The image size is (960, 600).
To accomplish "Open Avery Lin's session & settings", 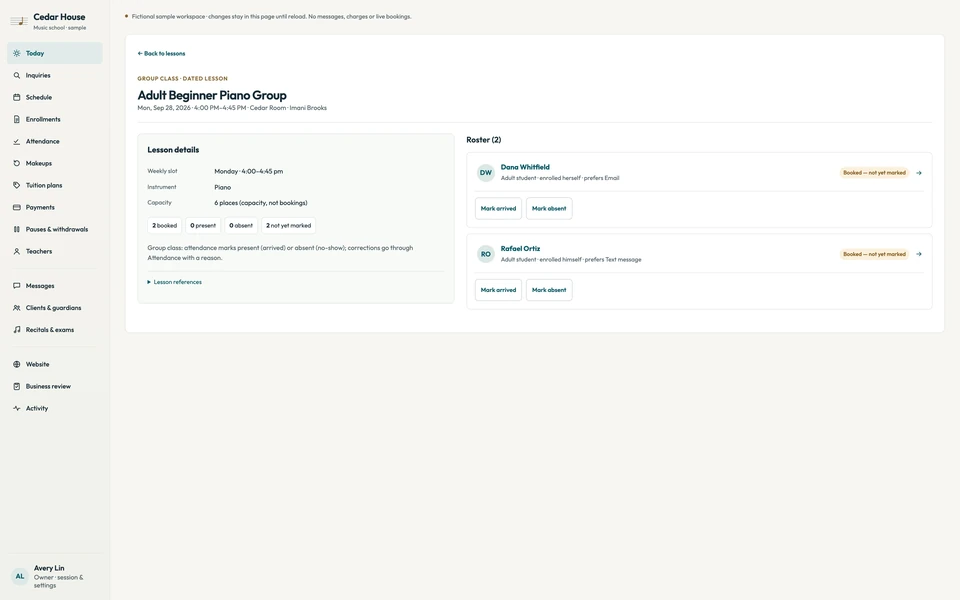I will point(54,576).
